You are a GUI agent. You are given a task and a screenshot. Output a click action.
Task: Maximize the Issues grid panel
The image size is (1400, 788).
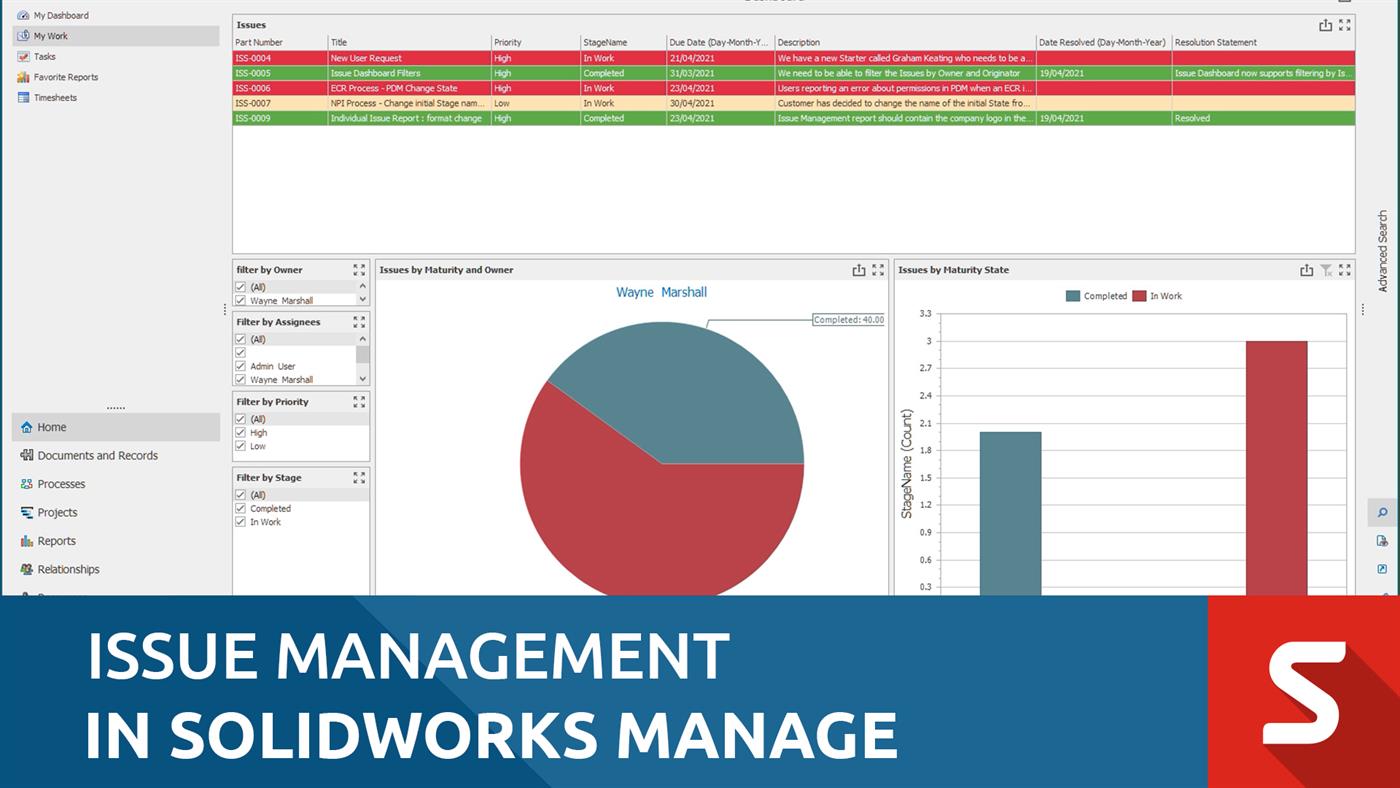pyautogui.click(x=1345, y=25)
